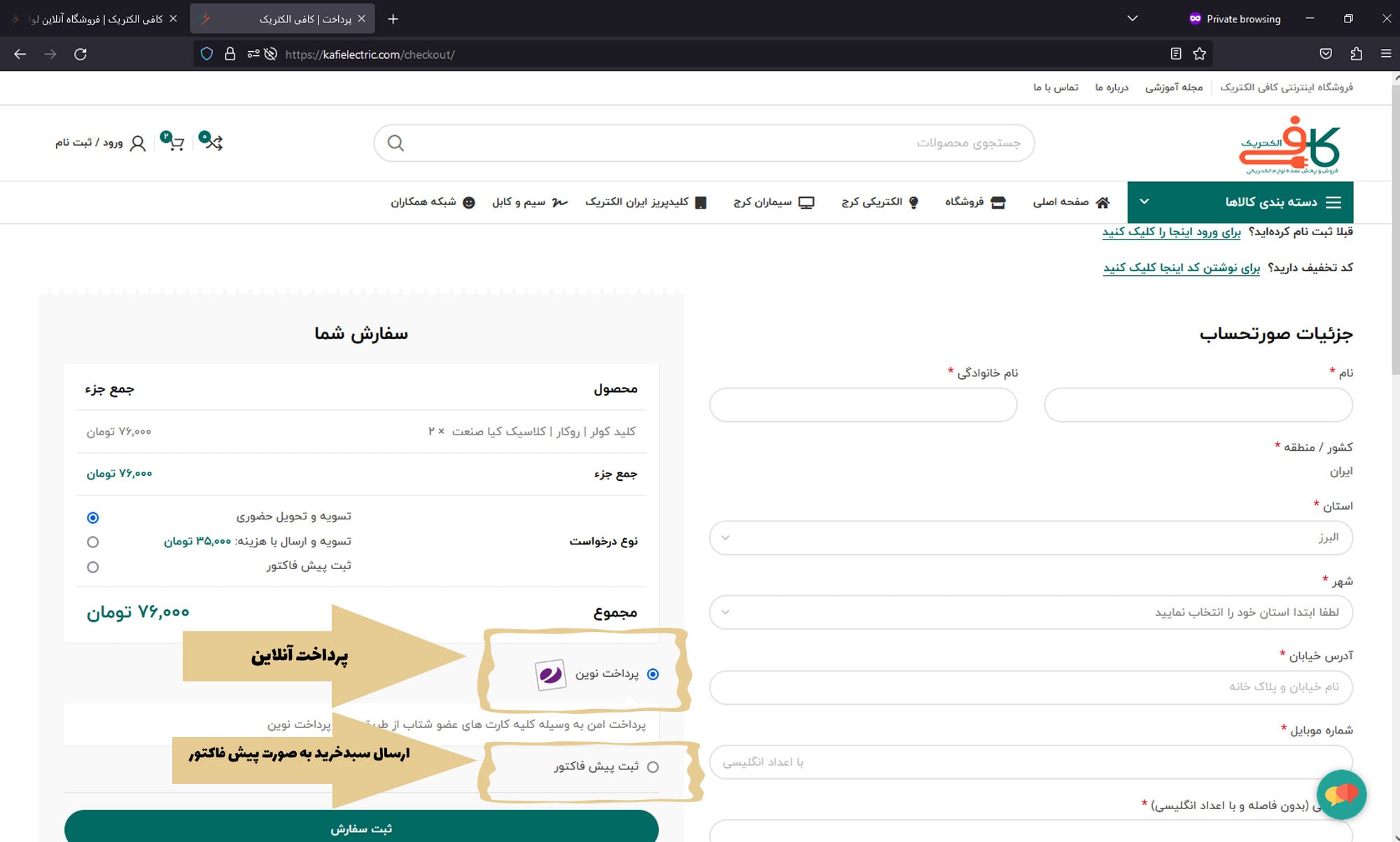The height and width of the screenshot is (842, 1400).
Task: Click the product search magnifier icon
Action: tap(395, 143)
